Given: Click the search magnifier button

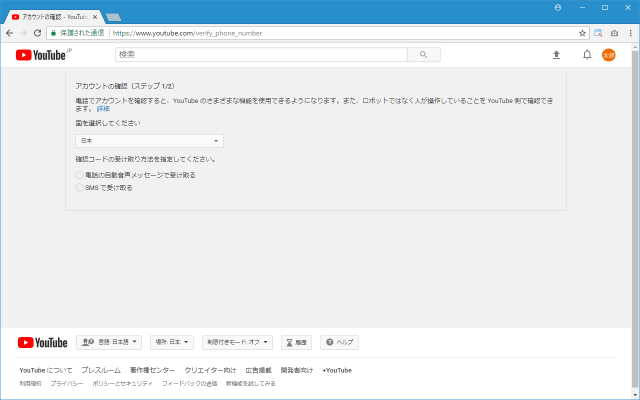Looking at the screenshot, I should click(424, 55).
